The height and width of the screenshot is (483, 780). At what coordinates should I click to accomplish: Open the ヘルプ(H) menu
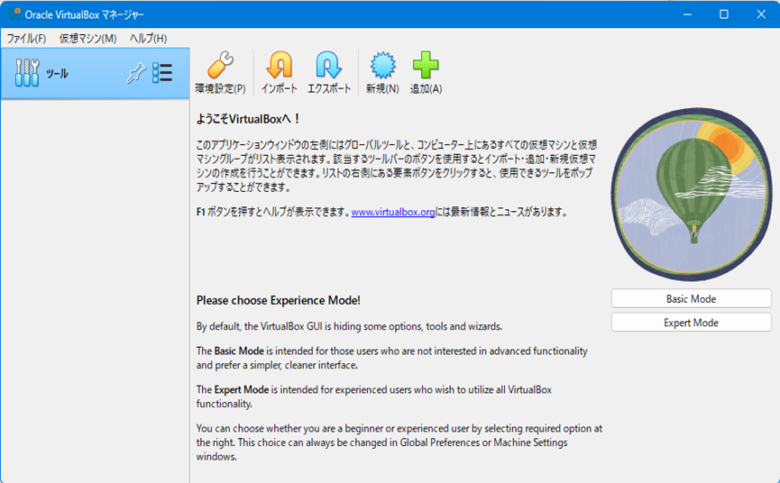148,38
